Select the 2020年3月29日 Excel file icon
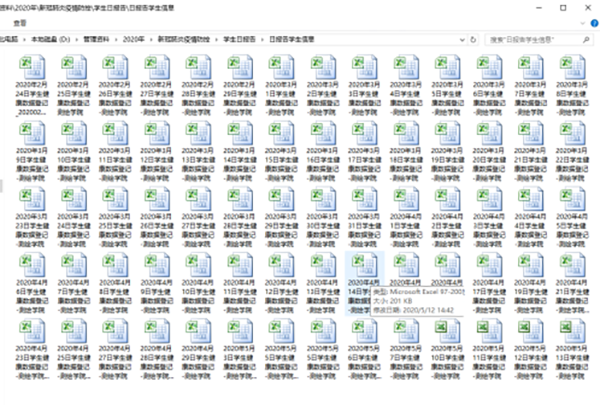This screenshot has width=600, height=405. 281,199
